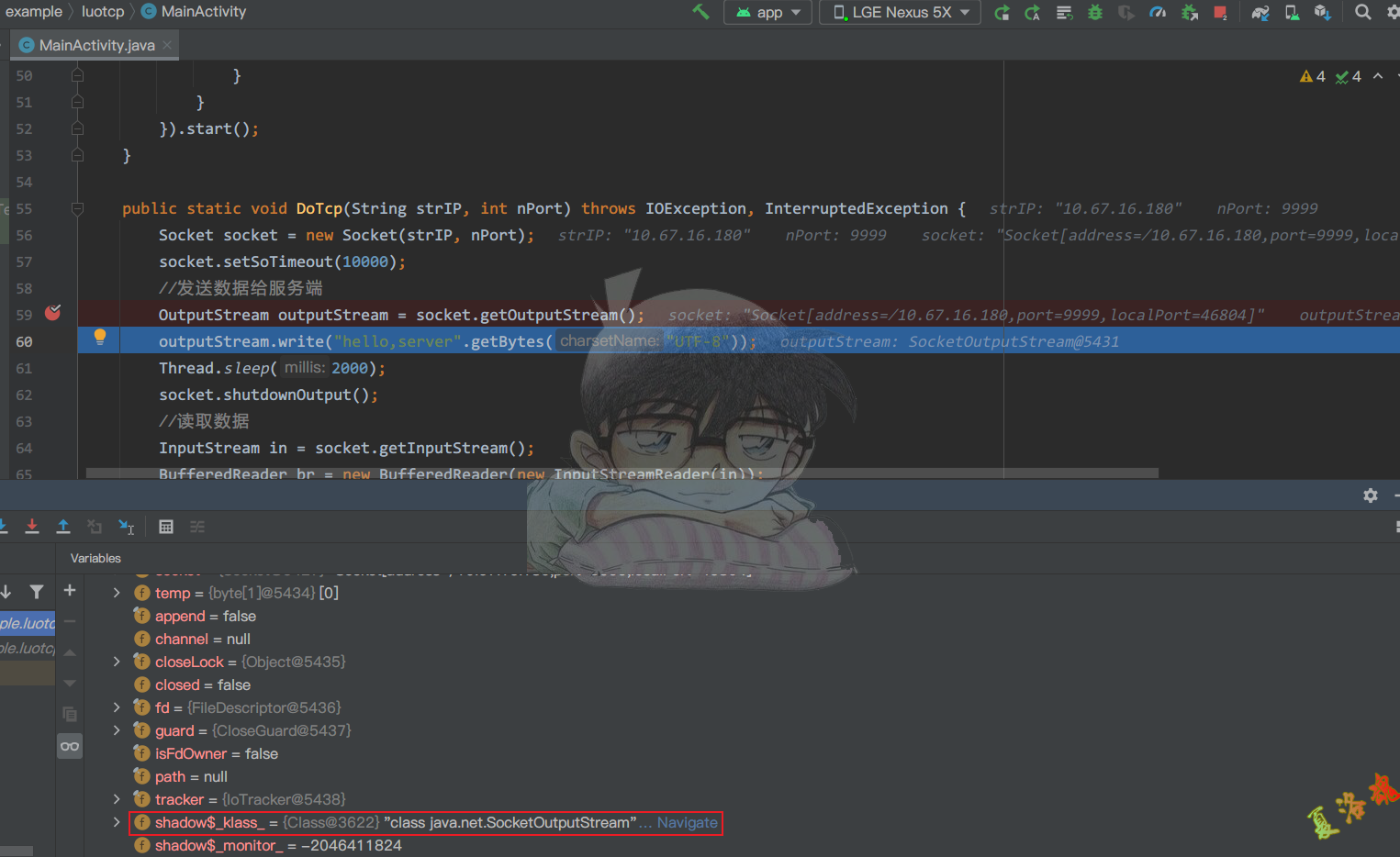Image resolution: width=1400 pixels, height=857 pixels.
Task: Click the 4 warnings indicator
Action: tap(1313, 76)
